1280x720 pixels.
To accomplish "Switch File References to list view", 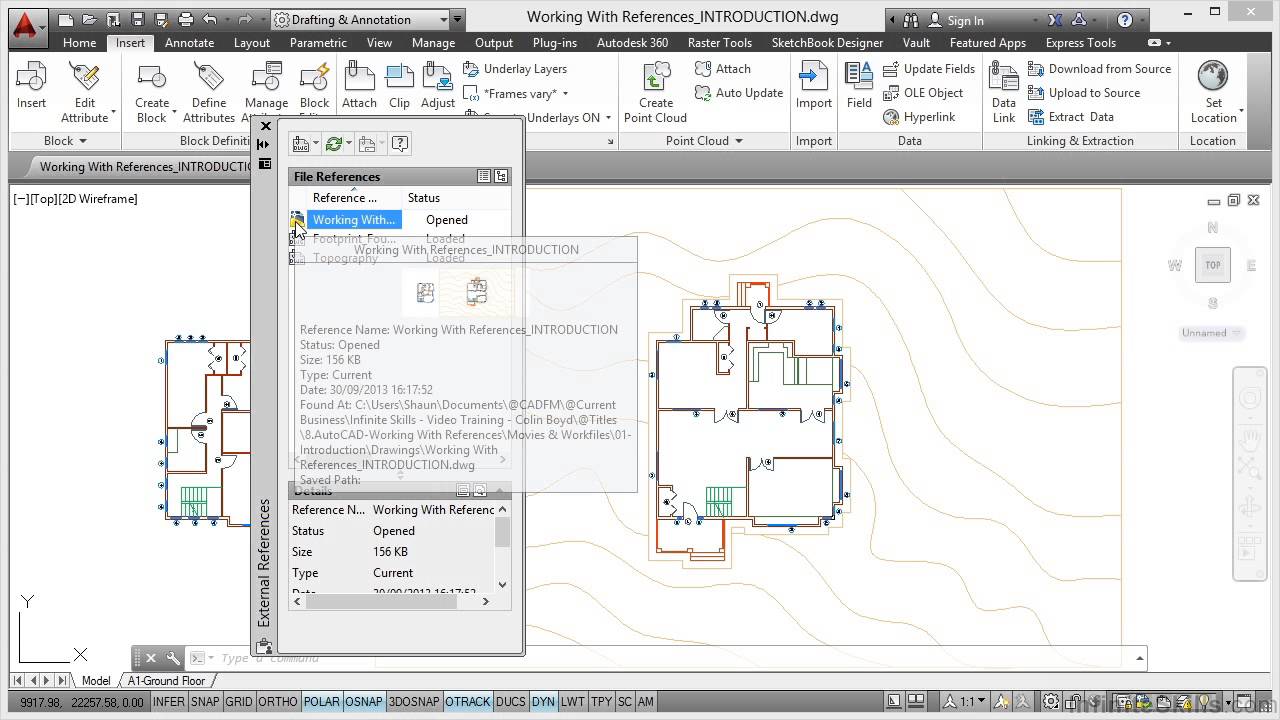I will click(484, 176).
